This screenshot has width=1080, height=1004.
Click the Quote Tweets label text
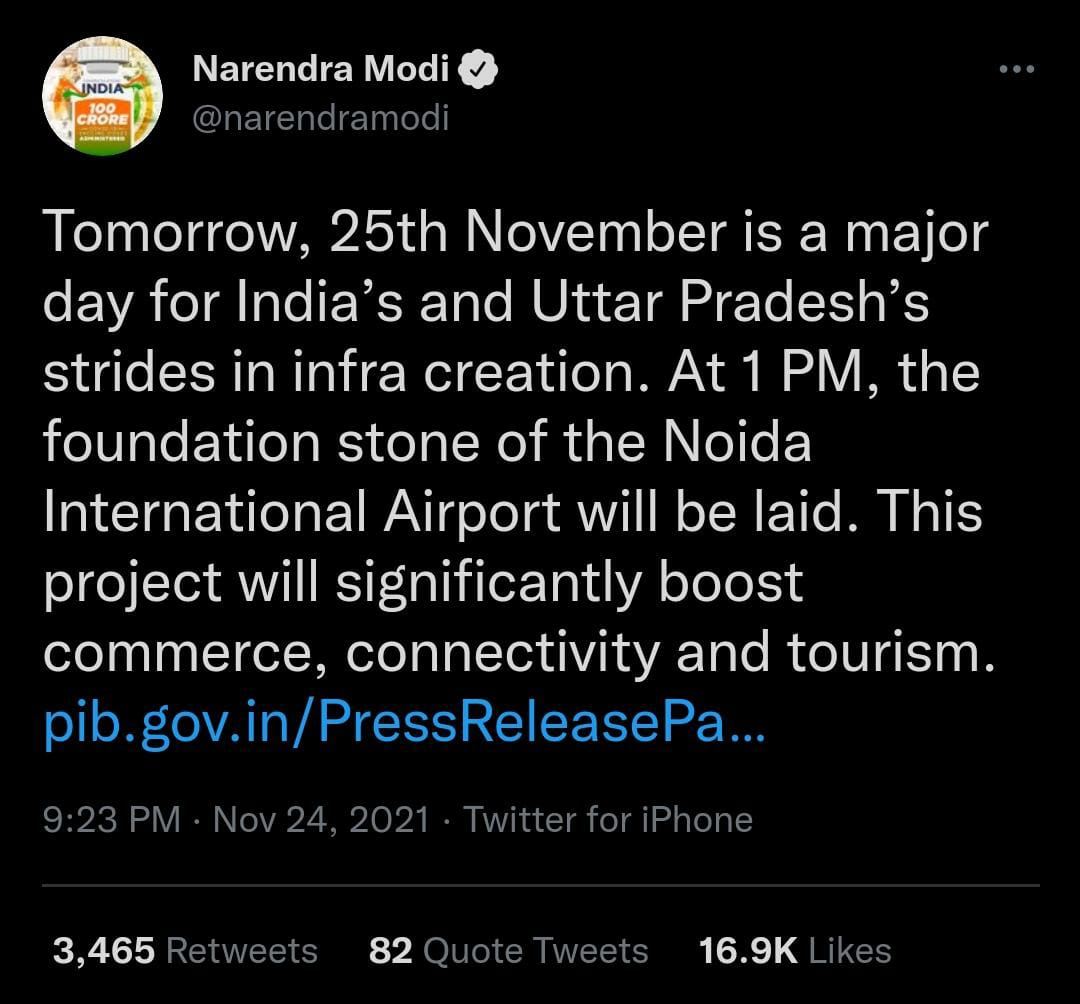pyautogui.click(x=536, y=950)
